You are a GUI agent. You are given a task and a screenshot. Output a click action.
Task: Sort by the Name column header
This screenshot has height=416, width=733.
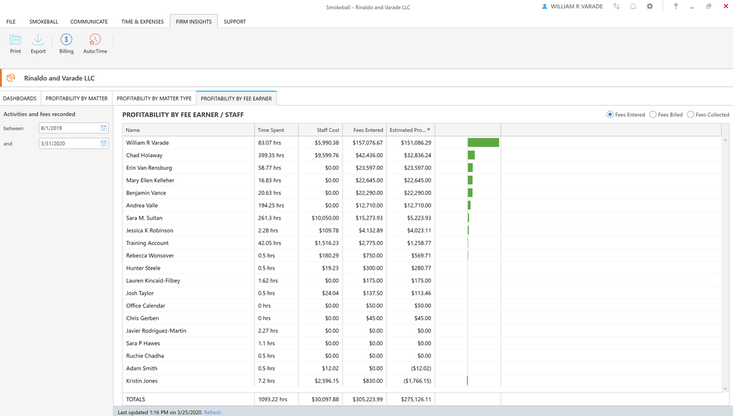(189, 130)
